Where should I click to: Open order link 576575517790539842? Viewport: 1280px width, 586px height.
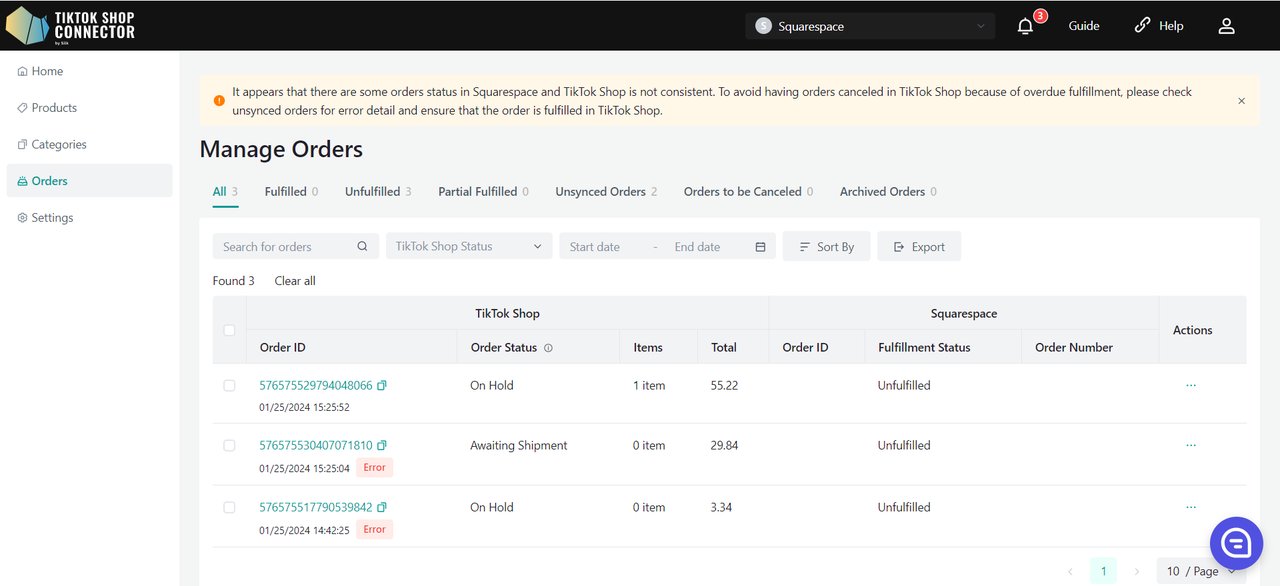tap(316, 507)
